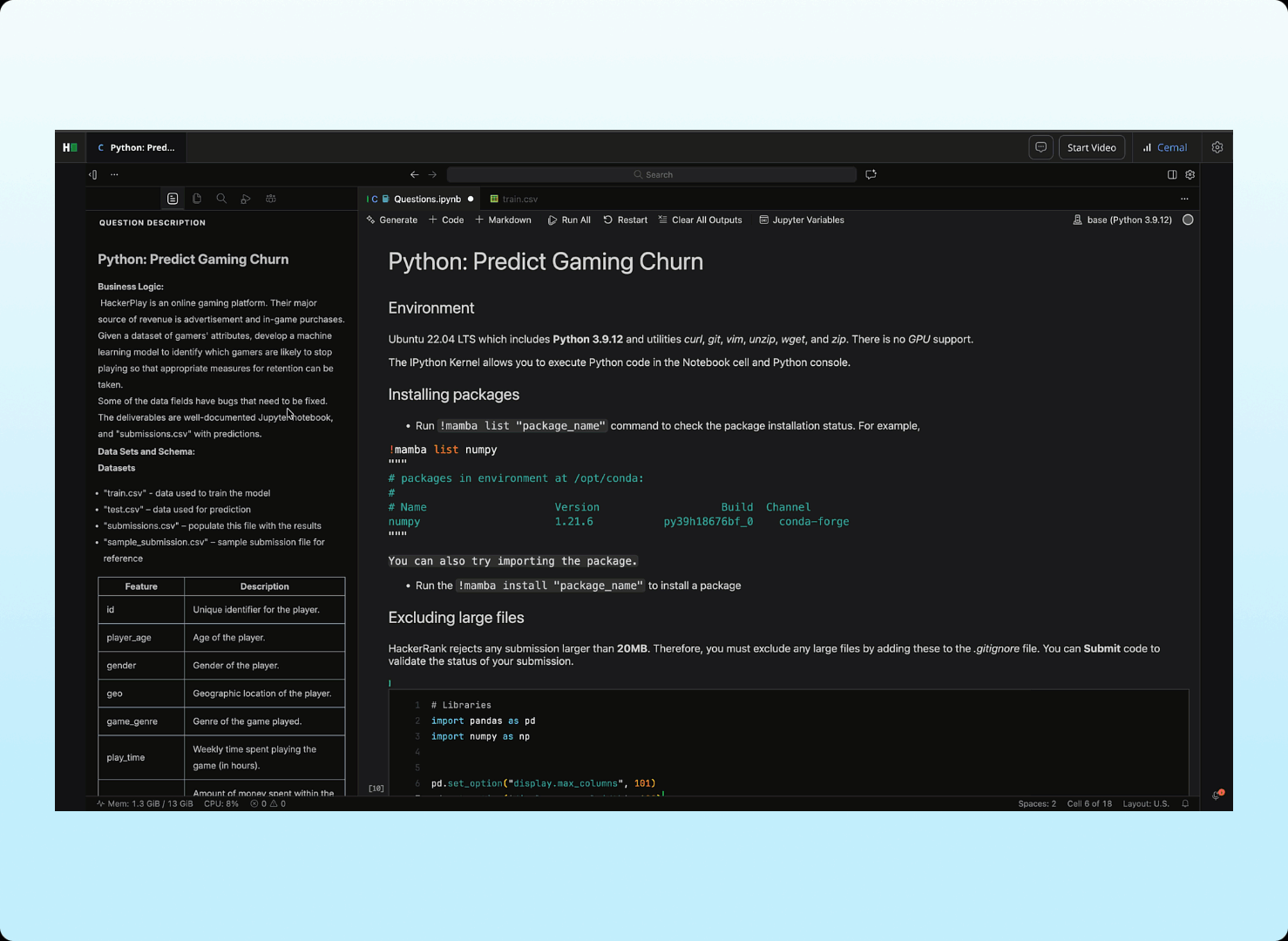Click Generate in notebook toolbar
The image size is (1288, 941).
tap(392, 220)
